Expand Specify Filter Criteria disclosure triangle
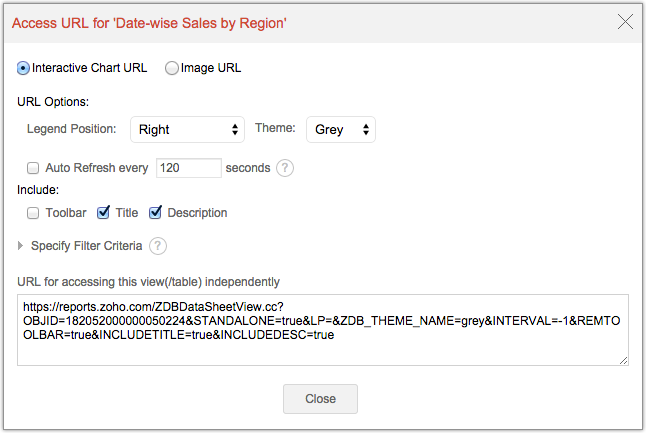 (21, 245)
